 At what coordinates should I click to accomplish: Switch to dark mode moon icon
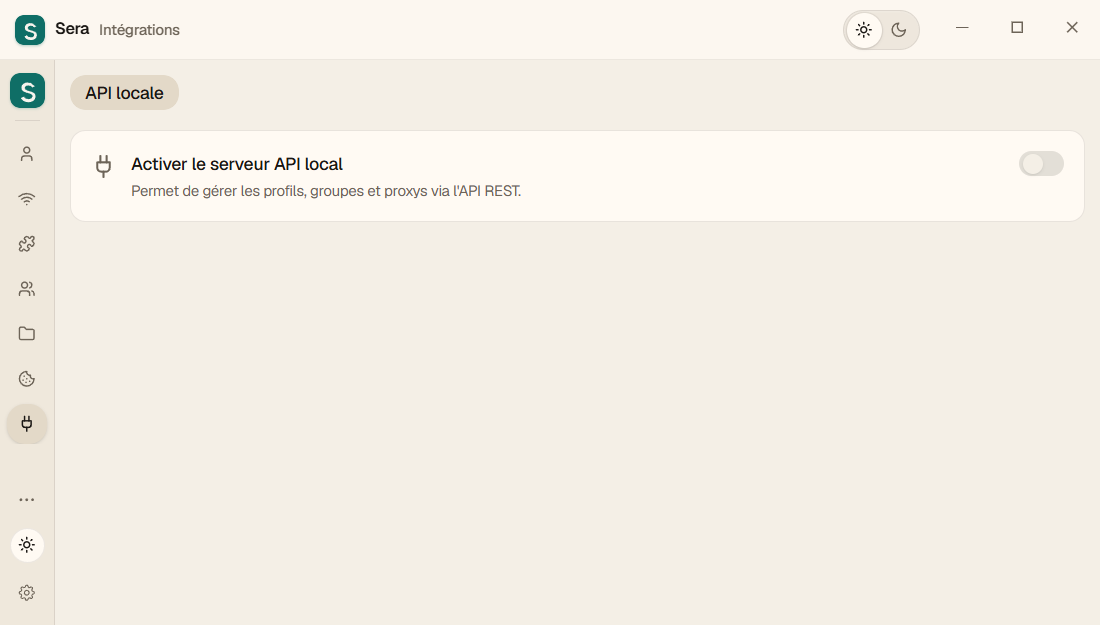tap(899, 30)
